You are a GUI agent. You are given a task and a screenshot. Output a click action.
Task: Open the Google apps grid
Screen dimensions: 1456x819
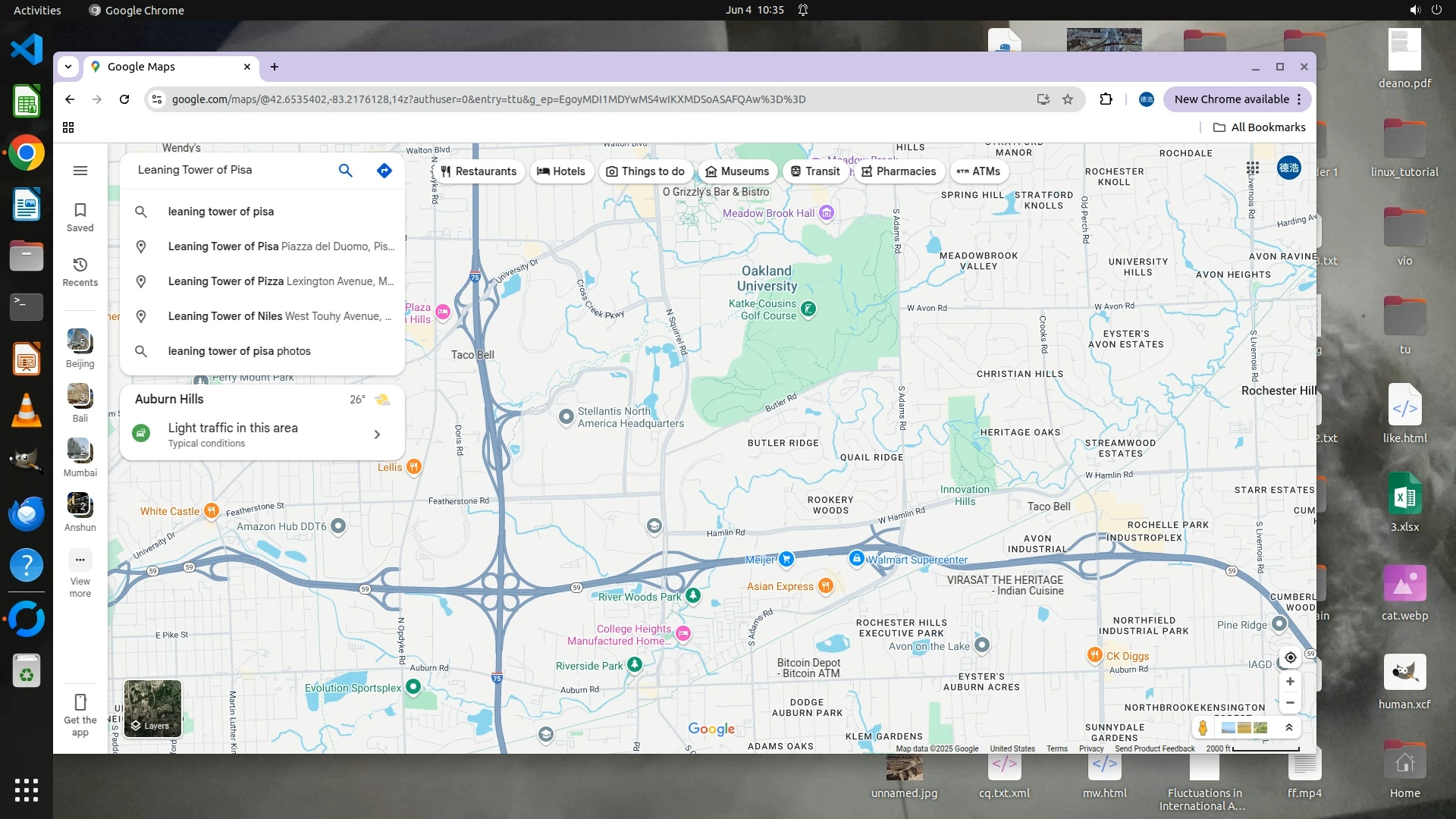(1252, 168)
